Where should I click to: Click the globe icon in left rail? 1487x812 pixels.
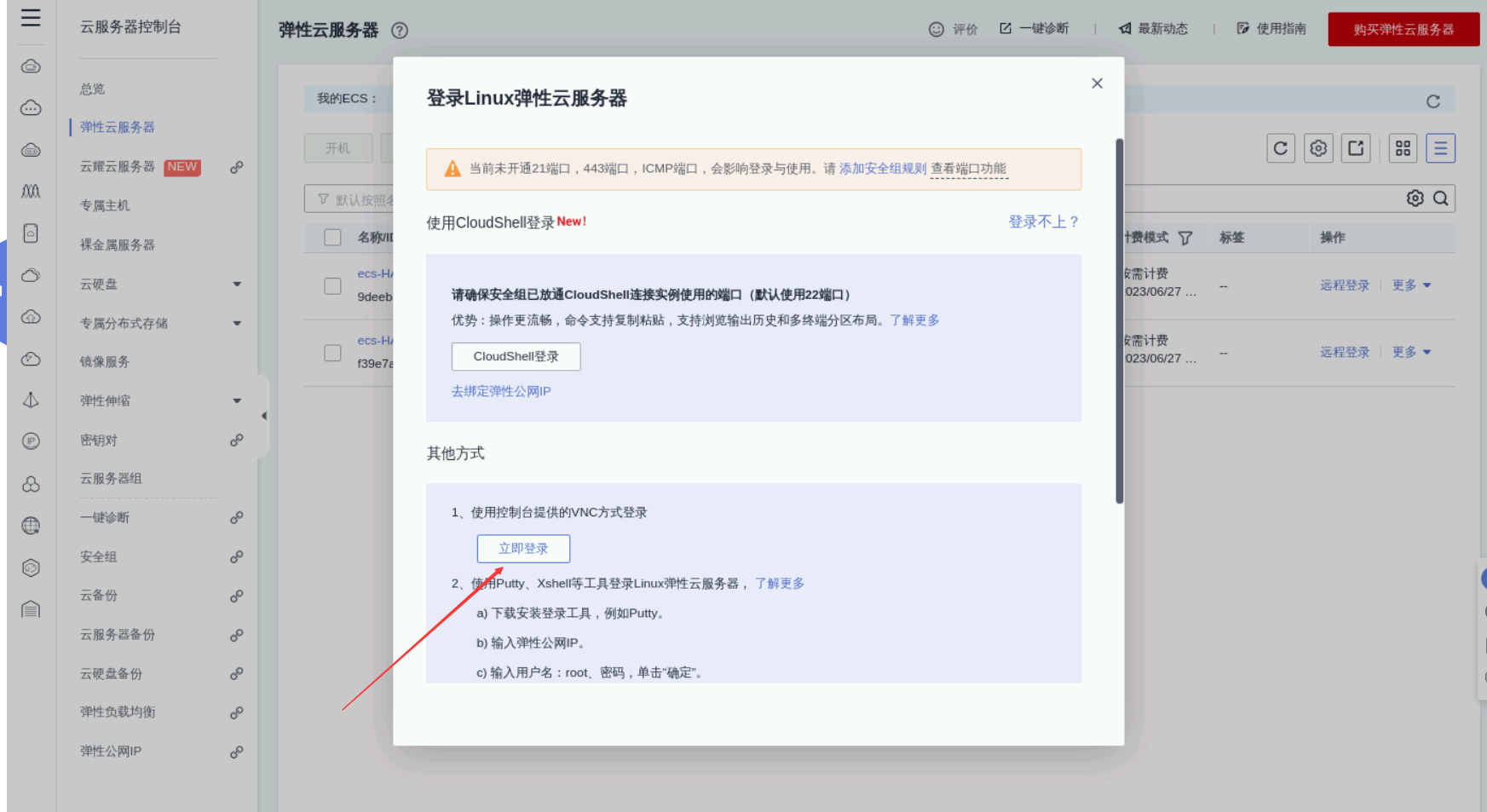coord(31,526)
